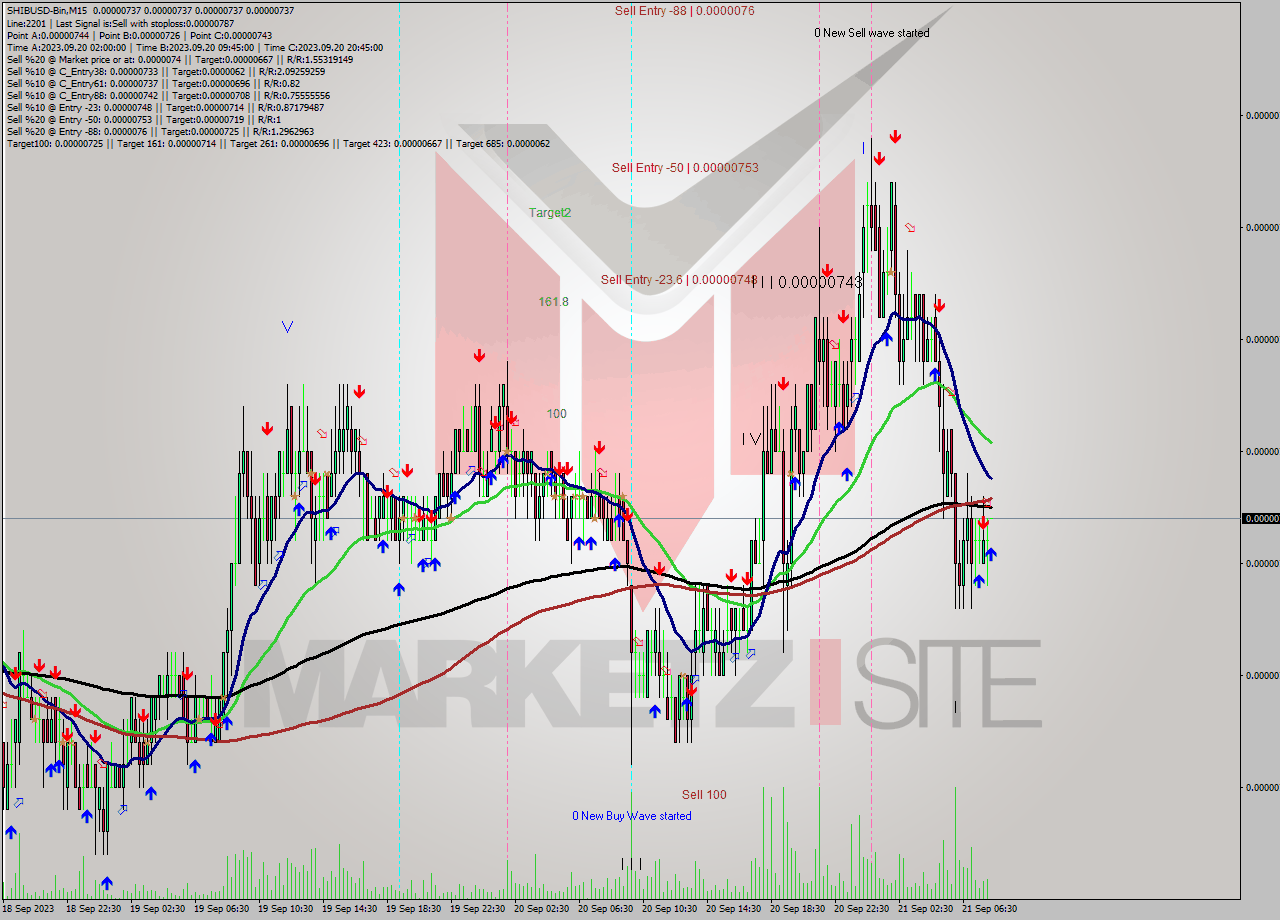Click the 'Sell %20 @ Entry -88' row
Image resolution: width=1280 pixels, height=920 pixels.
coord(160,131)
